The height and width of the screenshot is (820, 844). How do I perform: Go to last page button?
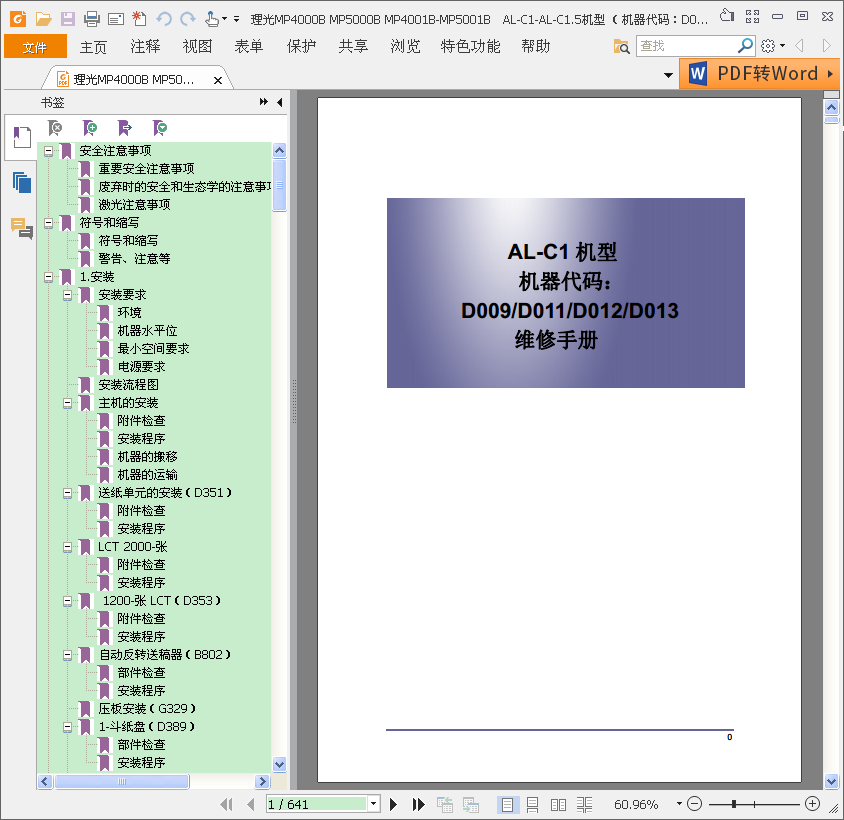point(418,804)
